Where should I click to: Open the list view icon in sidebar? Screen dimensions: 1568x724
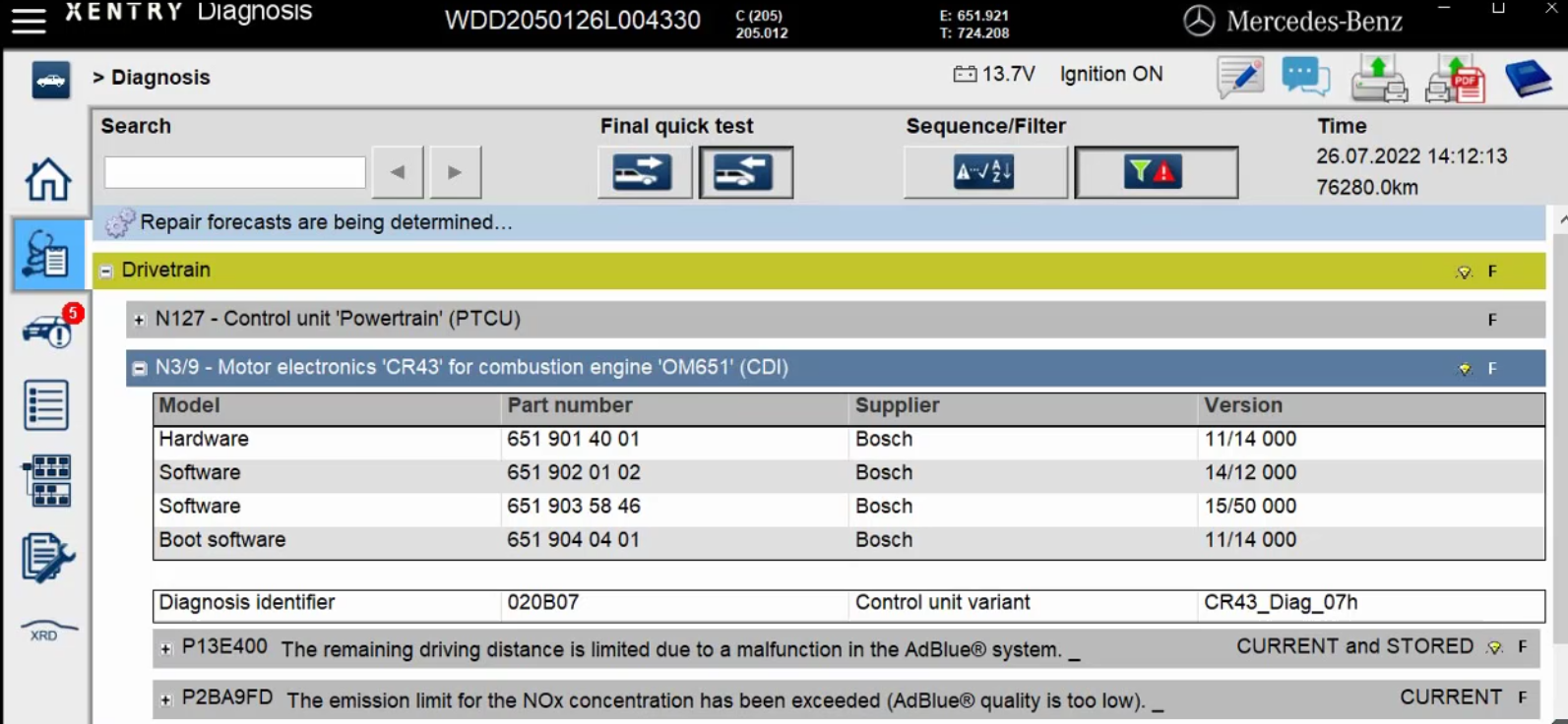pyautogui.click(x=46, y=405)
